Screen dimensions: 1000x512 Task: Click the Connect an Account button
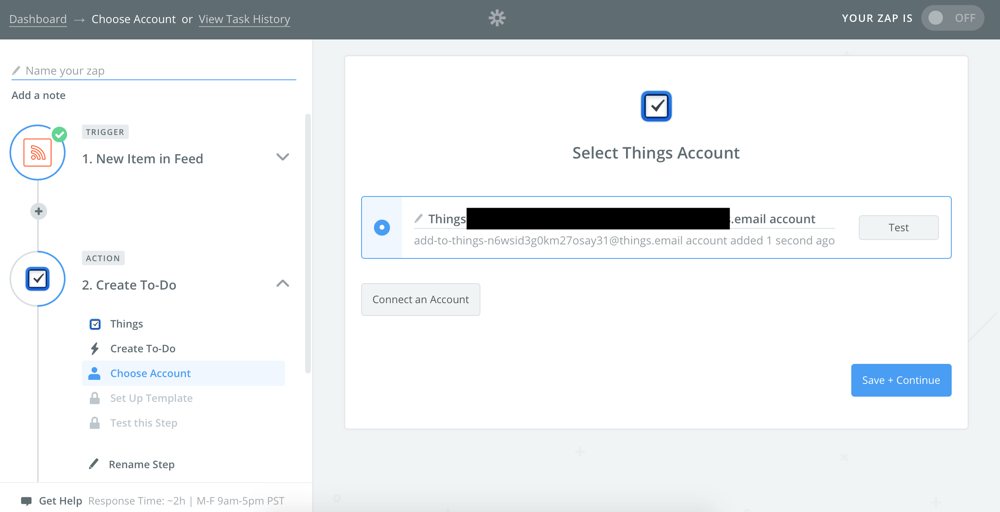pyautogui.click(x=420, y=300)
